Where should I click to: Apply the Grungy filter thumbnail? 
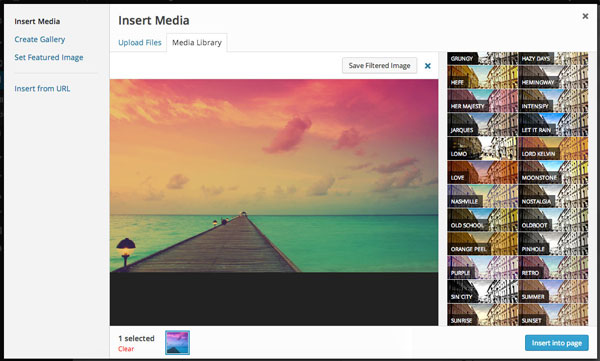click(482, 58)
